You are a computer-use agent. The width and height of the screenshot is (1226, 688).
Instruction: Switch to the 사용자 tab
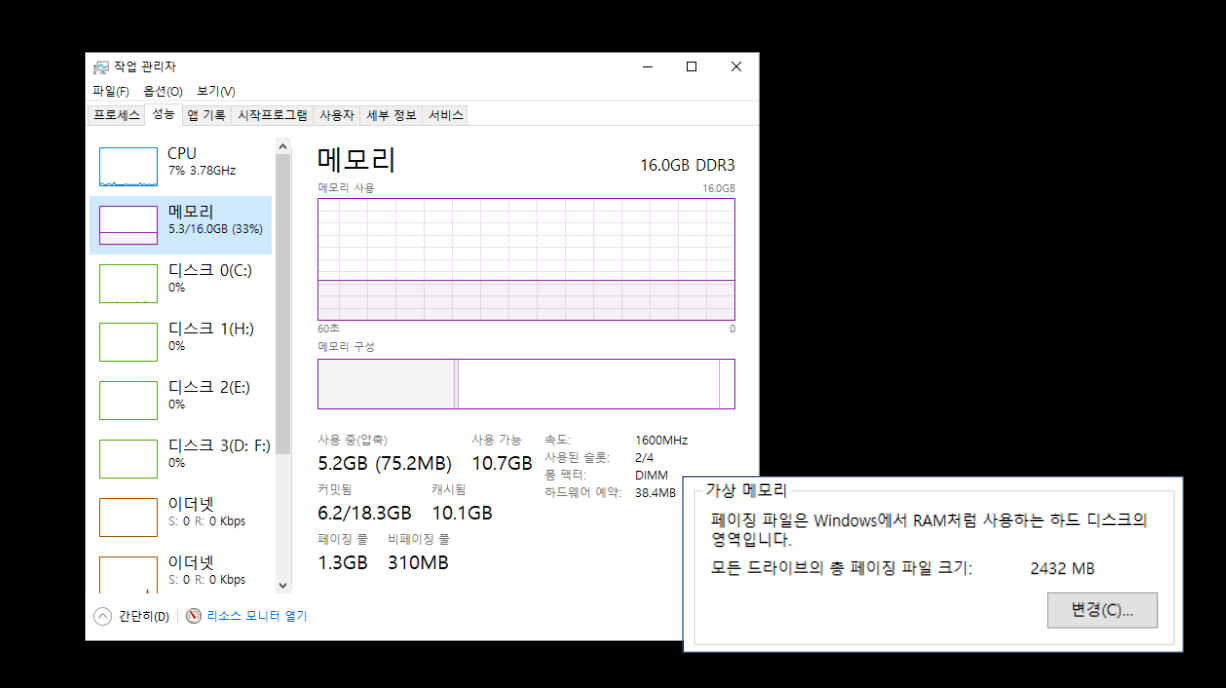tap(337, 115)
